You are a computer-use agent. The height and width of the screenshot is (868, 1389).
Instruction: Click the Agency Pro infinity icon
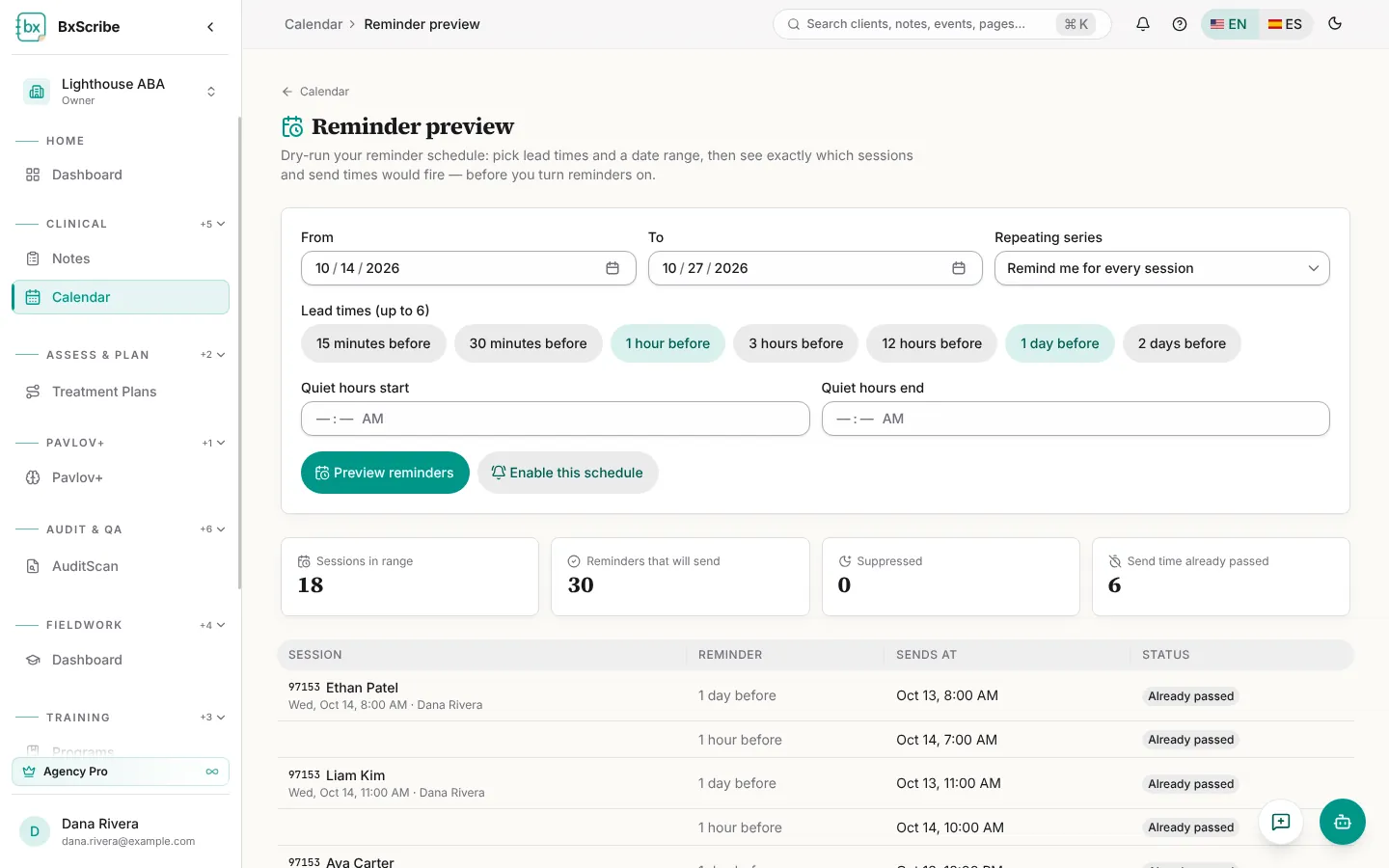pyautogui.click(x=212, y=772)
